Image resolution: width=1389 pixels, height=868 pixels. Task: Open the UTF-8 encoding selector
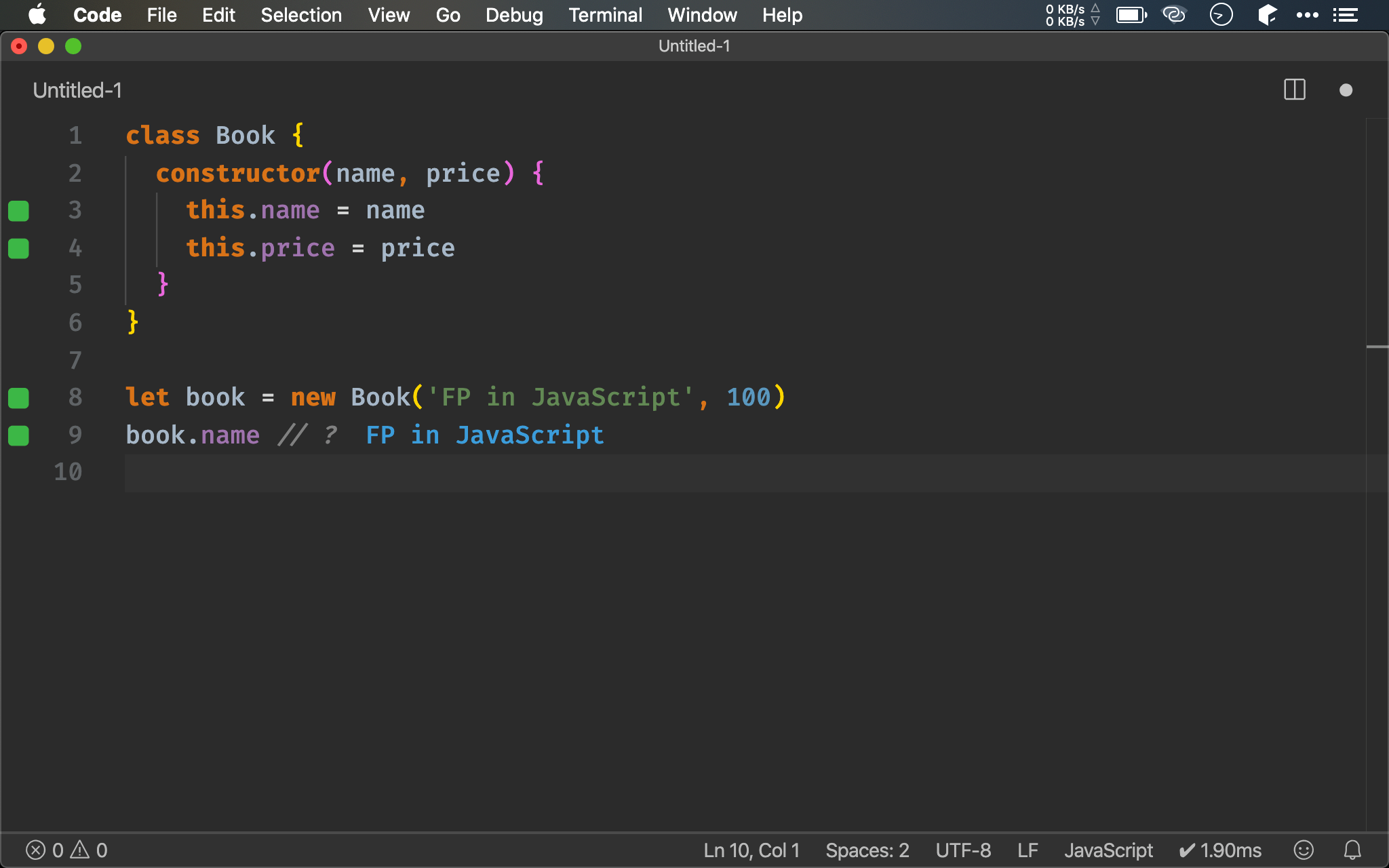963,850
